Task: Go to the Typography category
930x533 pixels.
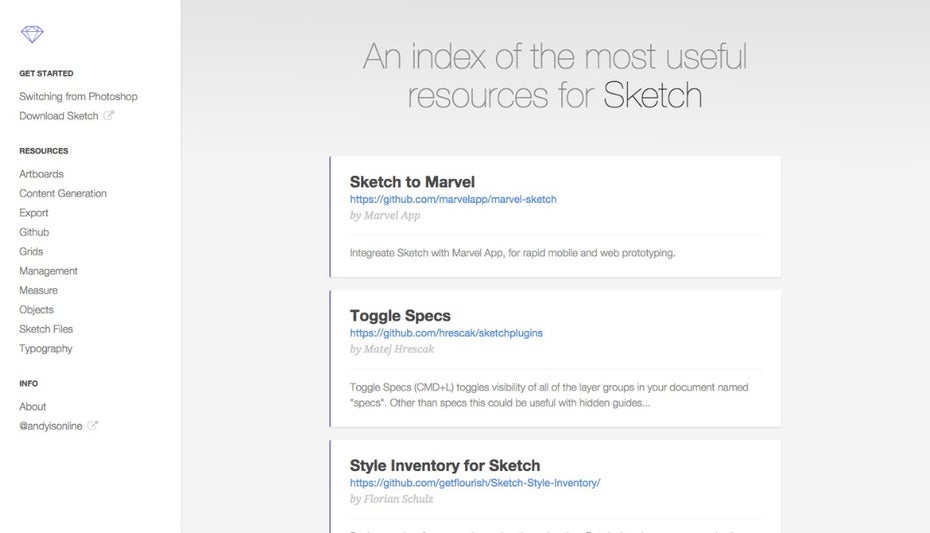Action: click(46, 349)
